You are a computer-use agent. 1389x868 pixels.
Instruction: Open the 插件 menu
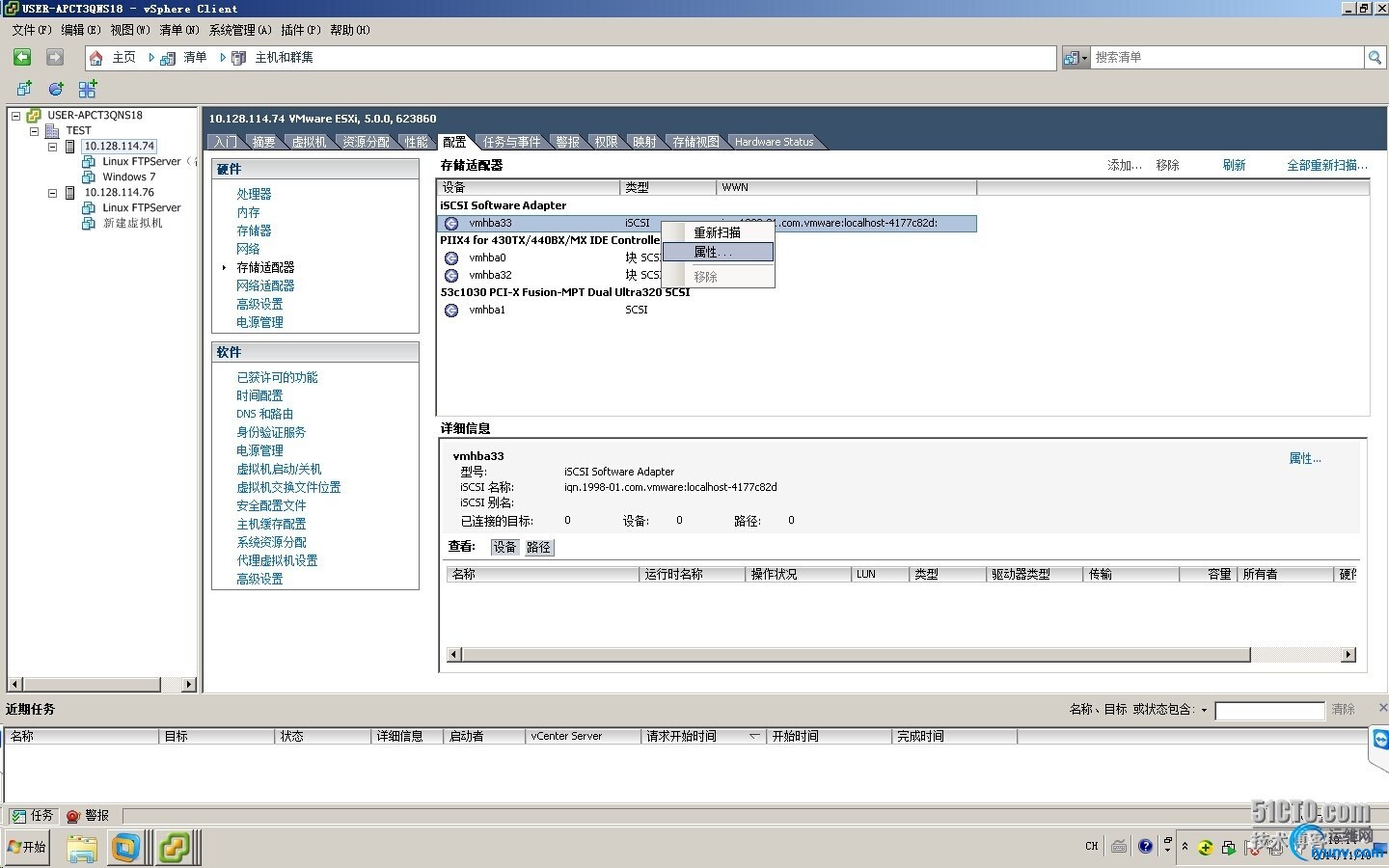(x=300, y=30)
